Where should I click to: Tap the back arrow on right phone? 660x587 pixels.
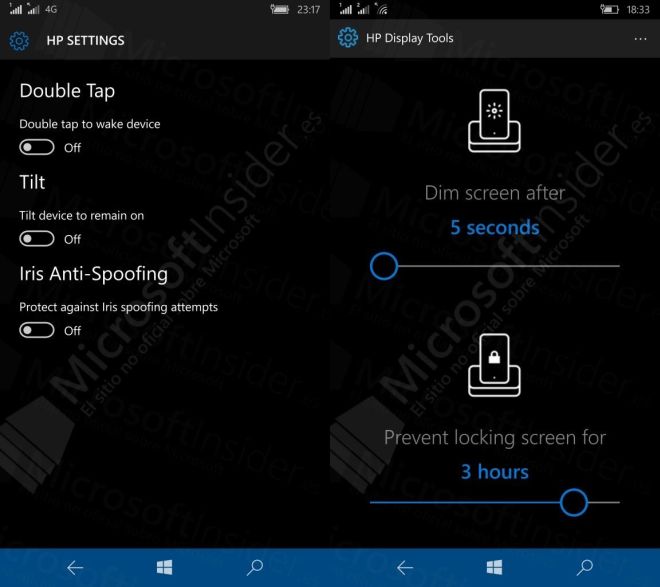(405, 568)
